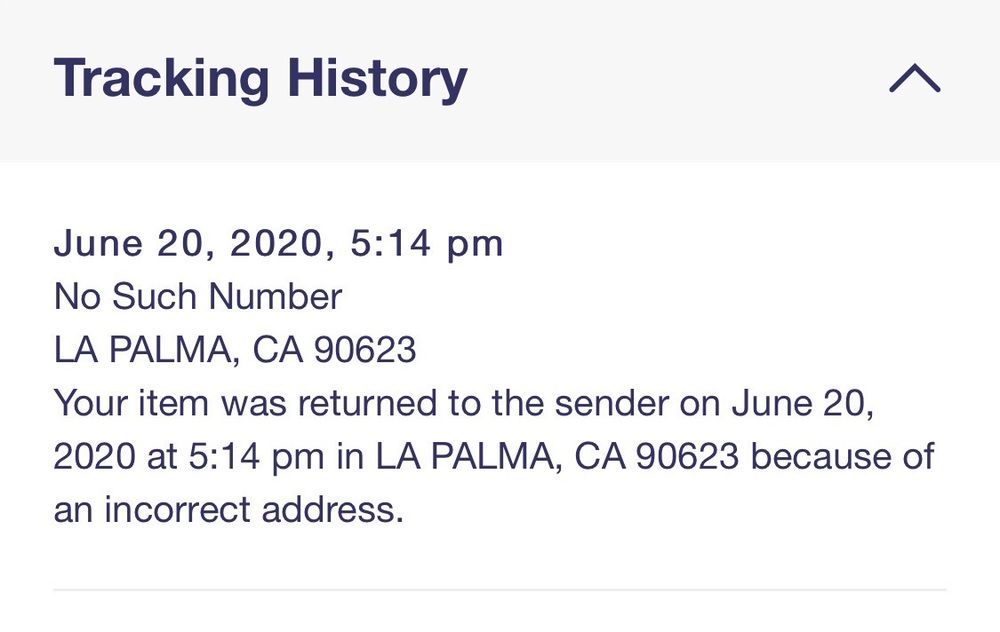The height and width of the screenshot is (632, 1000).
Task: Click the bold June 20, 2020 timestamp line
Action: [x=278, y=243]
